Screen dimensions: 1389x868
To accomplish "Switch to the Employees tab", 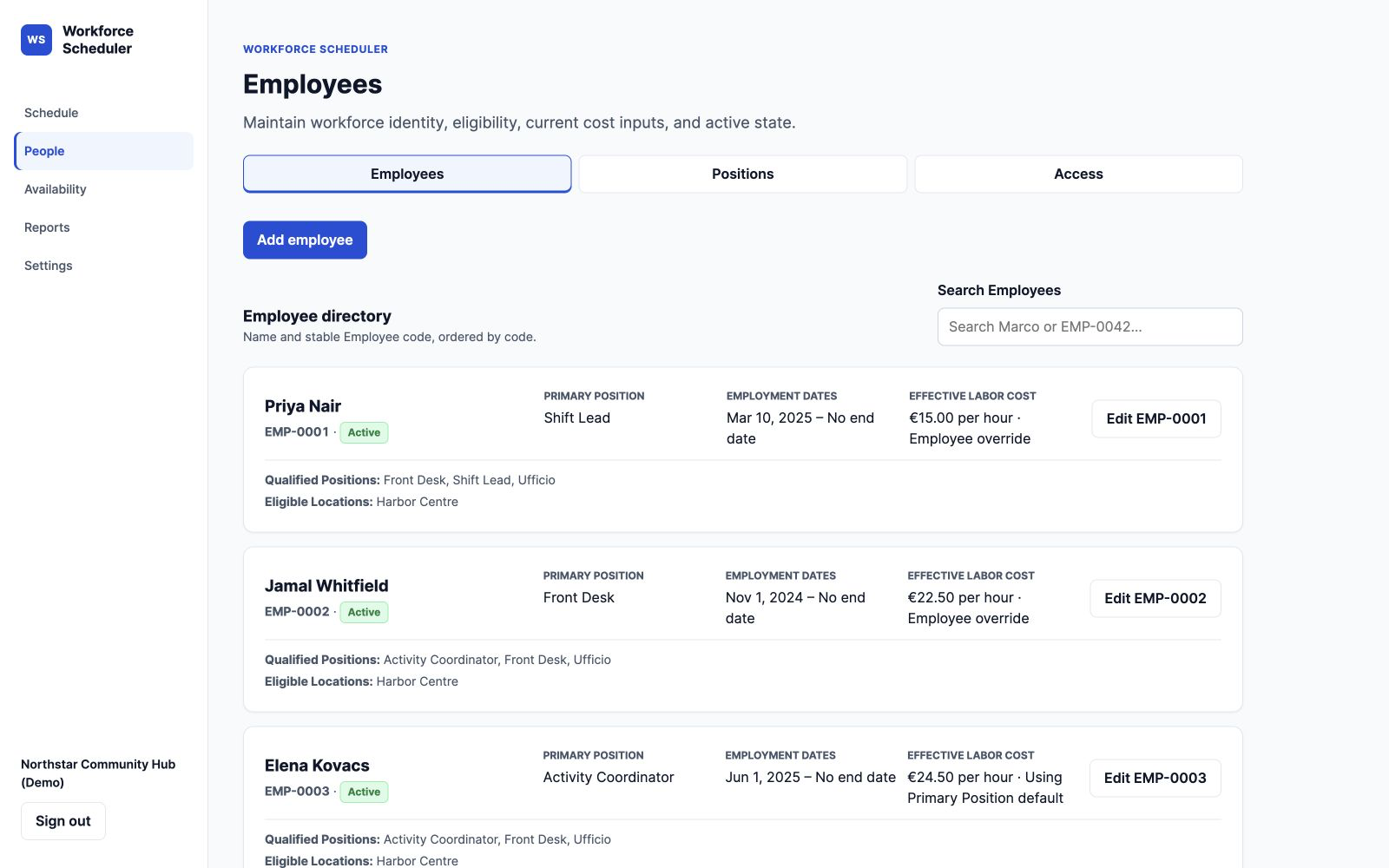I will (x=407, y=174).
